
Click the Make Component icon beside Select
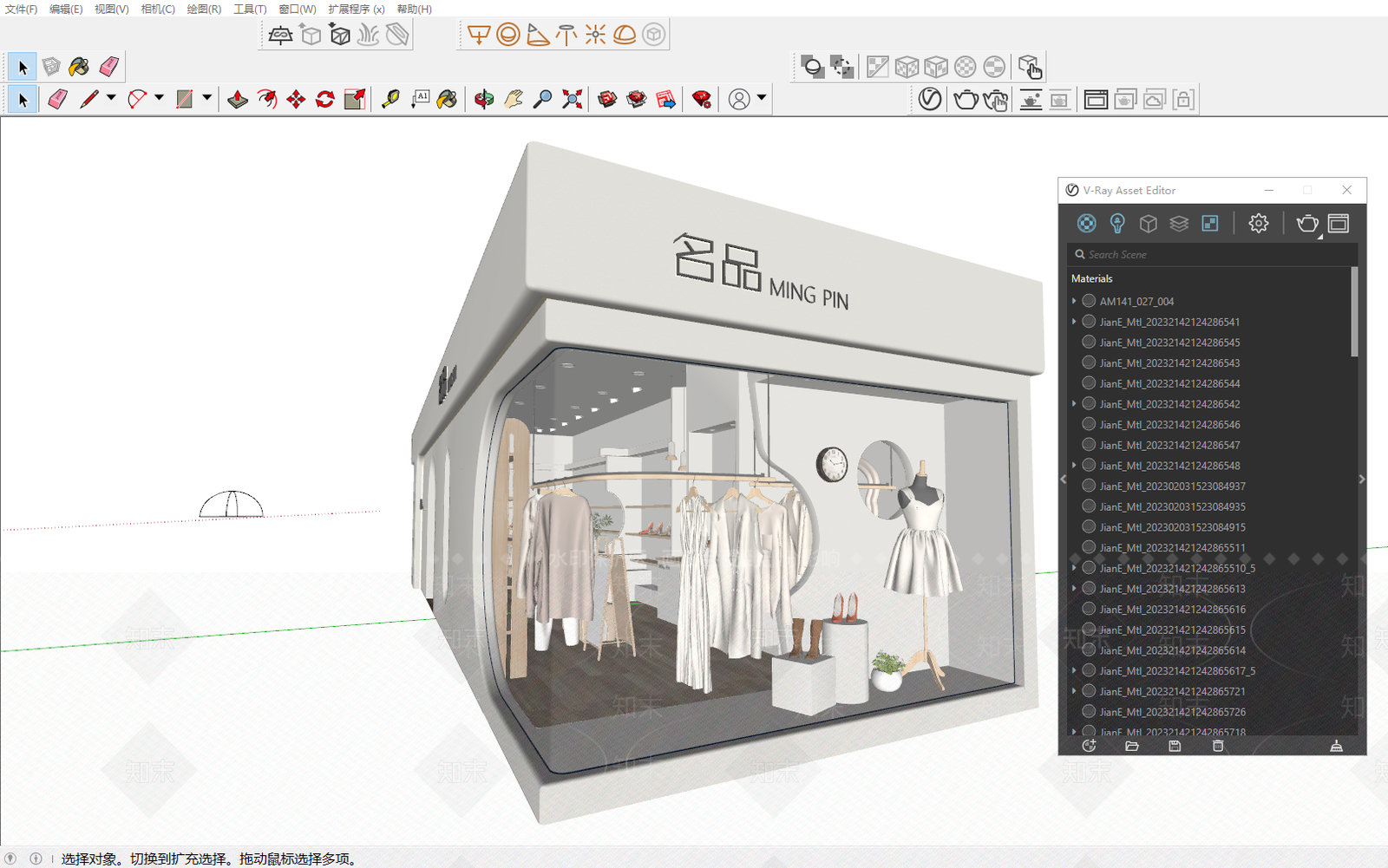coord(51,66)
